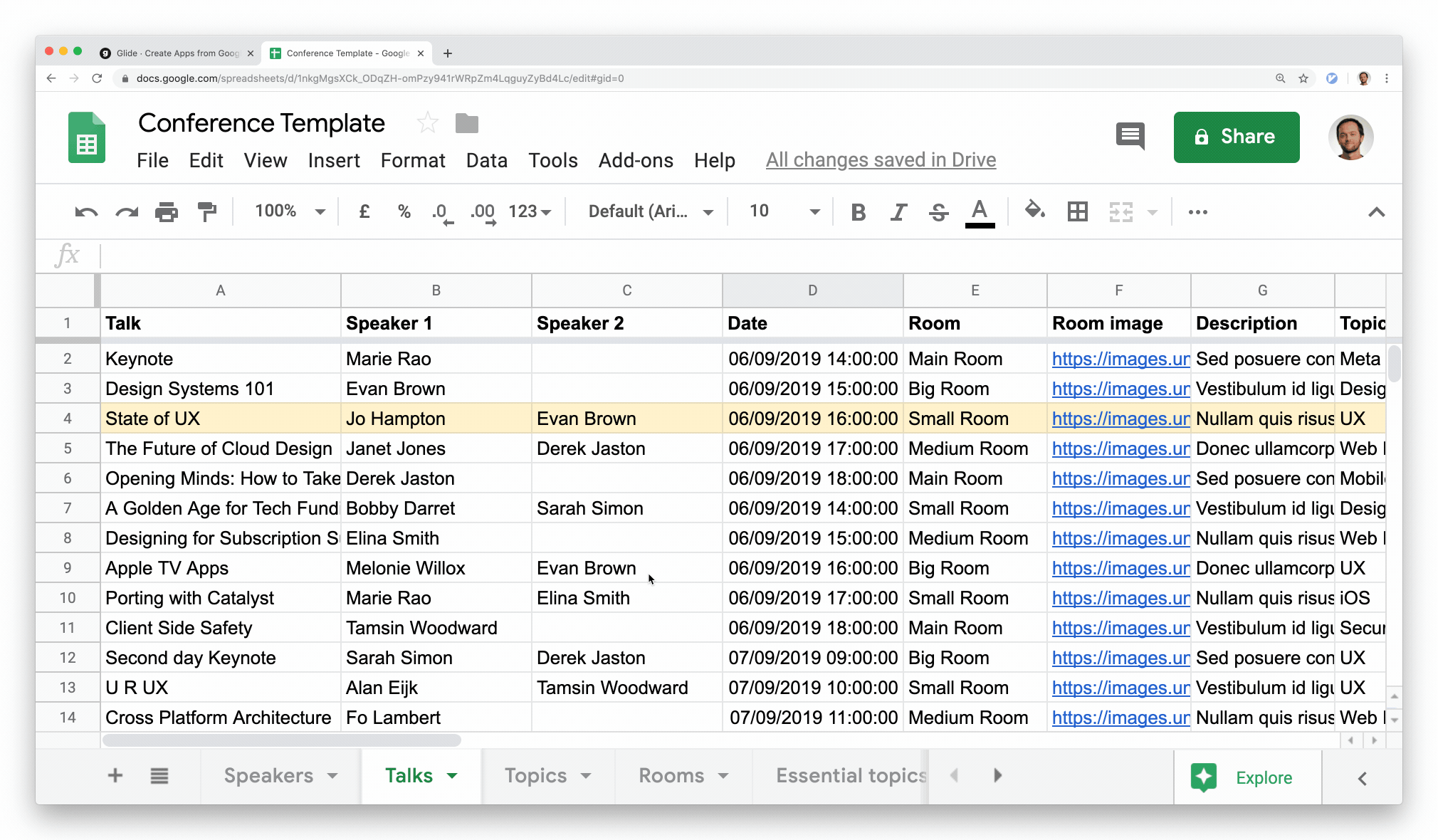Open the Borders tool
Viewport: 1438px width, 840px height.
1077,211
